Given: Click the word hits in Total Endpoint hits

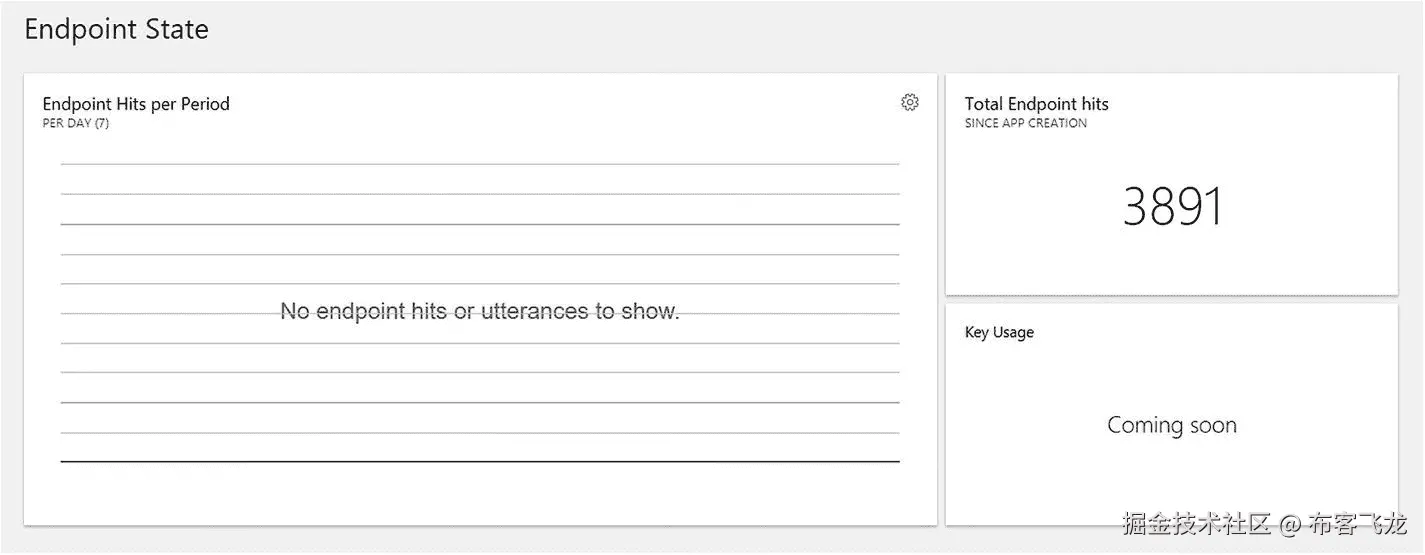Looking at the screenshot, I should point(1093,104).
